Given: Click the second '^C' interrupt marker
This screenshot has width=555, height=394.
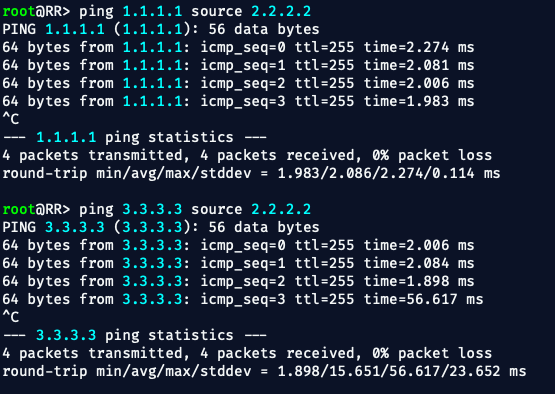Looking at the screenshot, I should click(x=11, y=317).
